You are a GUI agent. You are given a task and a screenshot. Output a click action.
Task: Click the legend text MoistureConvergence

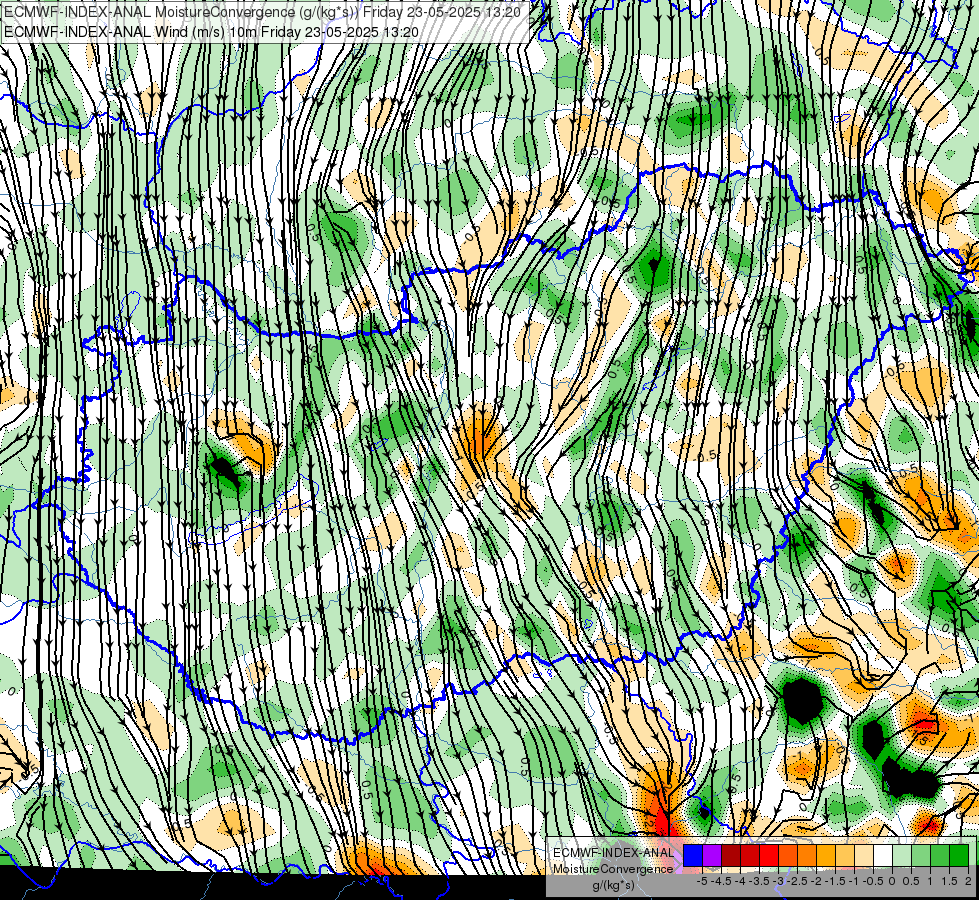[x=613, y=869]
